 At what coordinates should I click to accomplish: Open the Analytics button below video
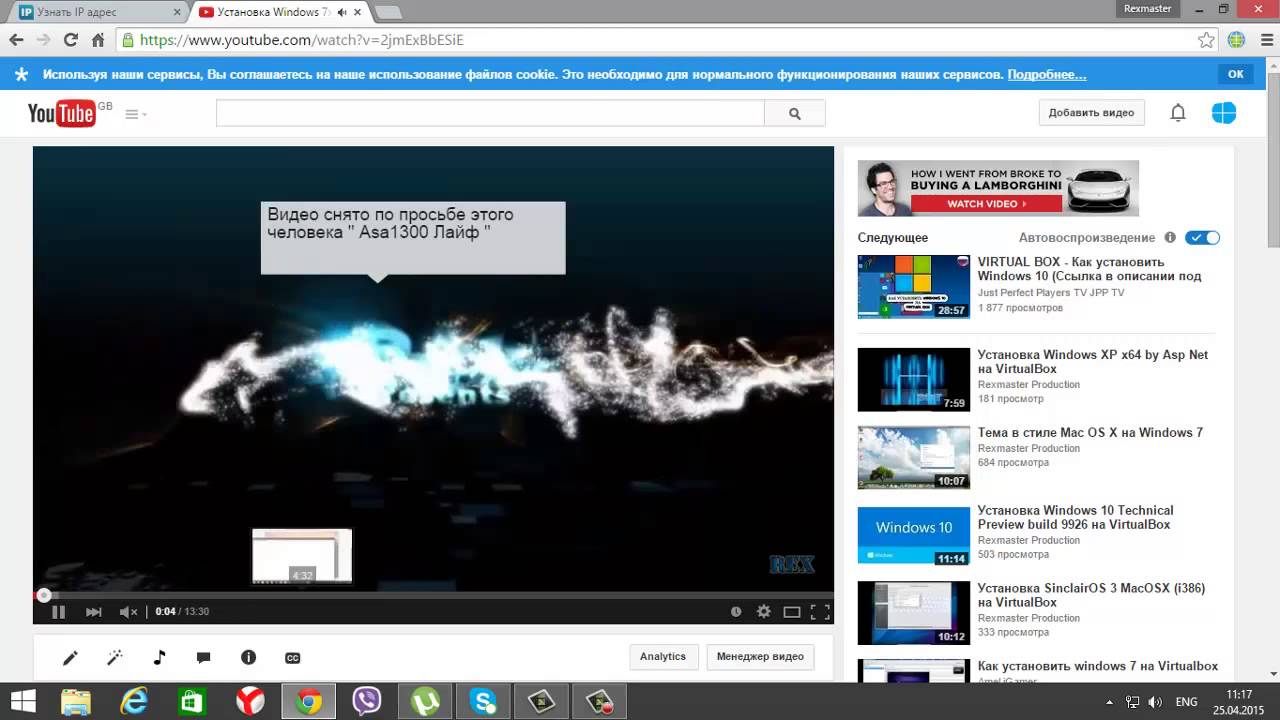point(663,657)
